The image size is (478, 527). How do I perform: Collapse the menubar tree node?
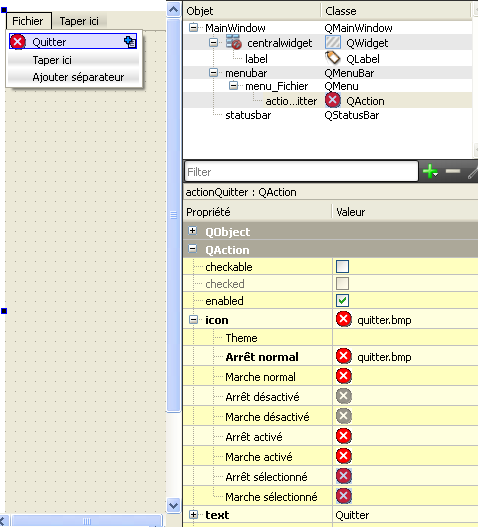point(213,72)
